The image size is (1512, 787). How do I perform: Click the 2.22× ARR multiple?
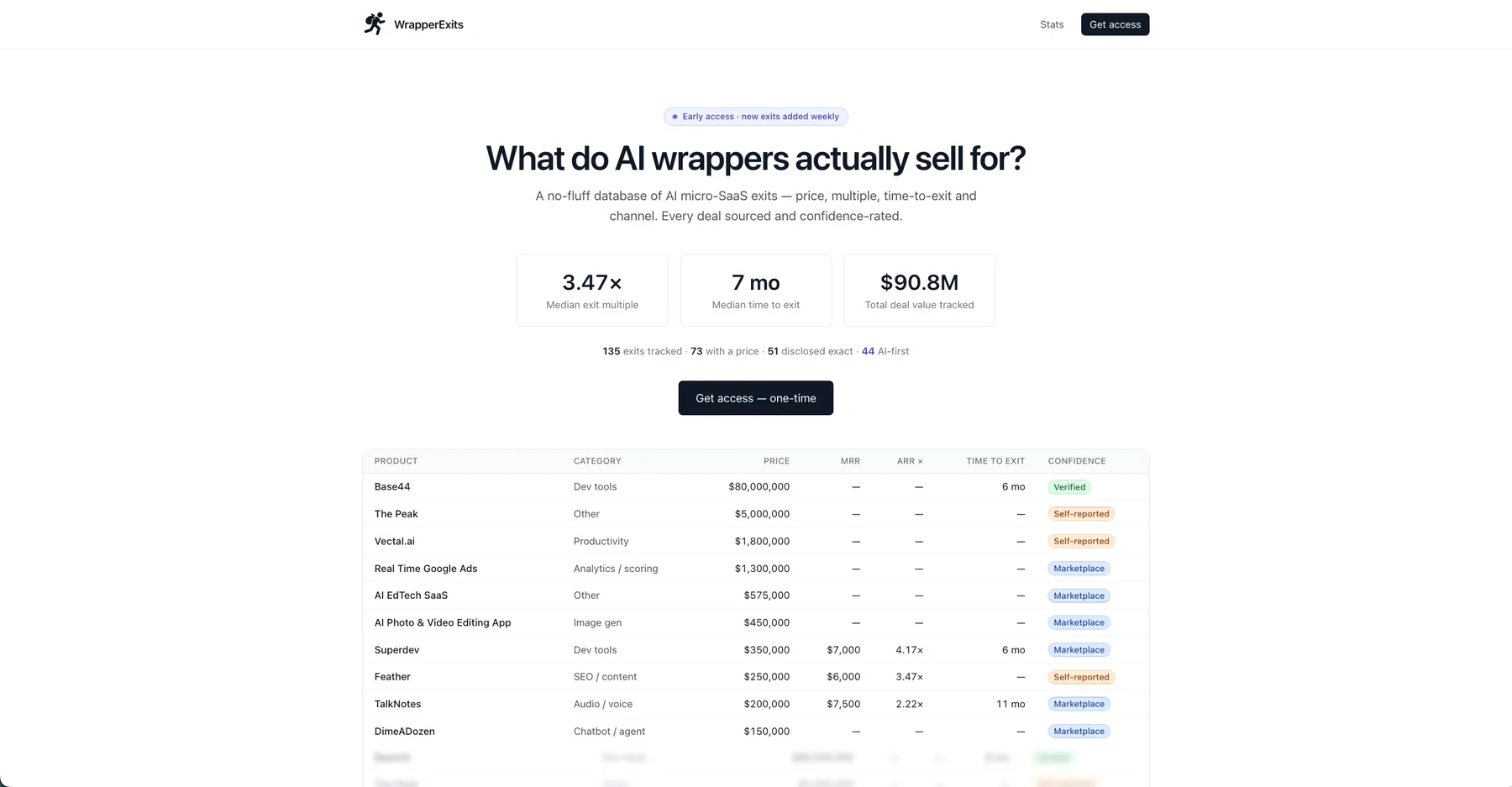910,705
